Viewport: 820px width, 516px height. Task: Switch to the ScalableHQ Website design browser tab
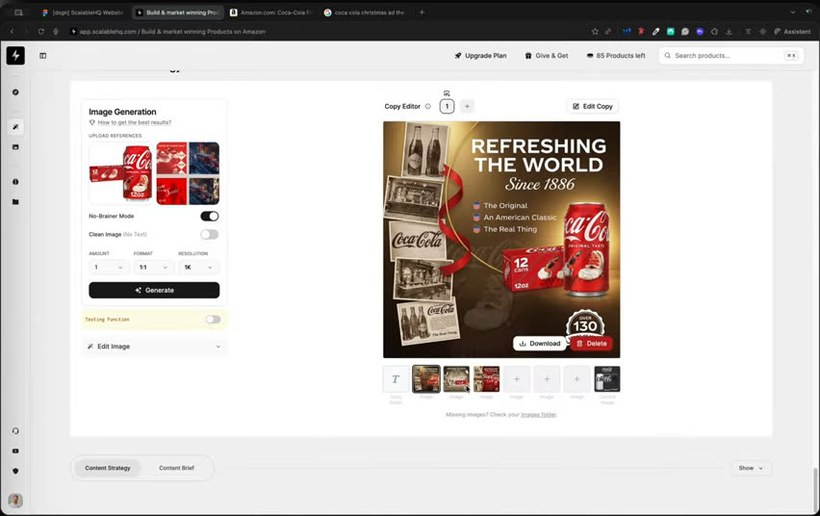pos(83,12)
